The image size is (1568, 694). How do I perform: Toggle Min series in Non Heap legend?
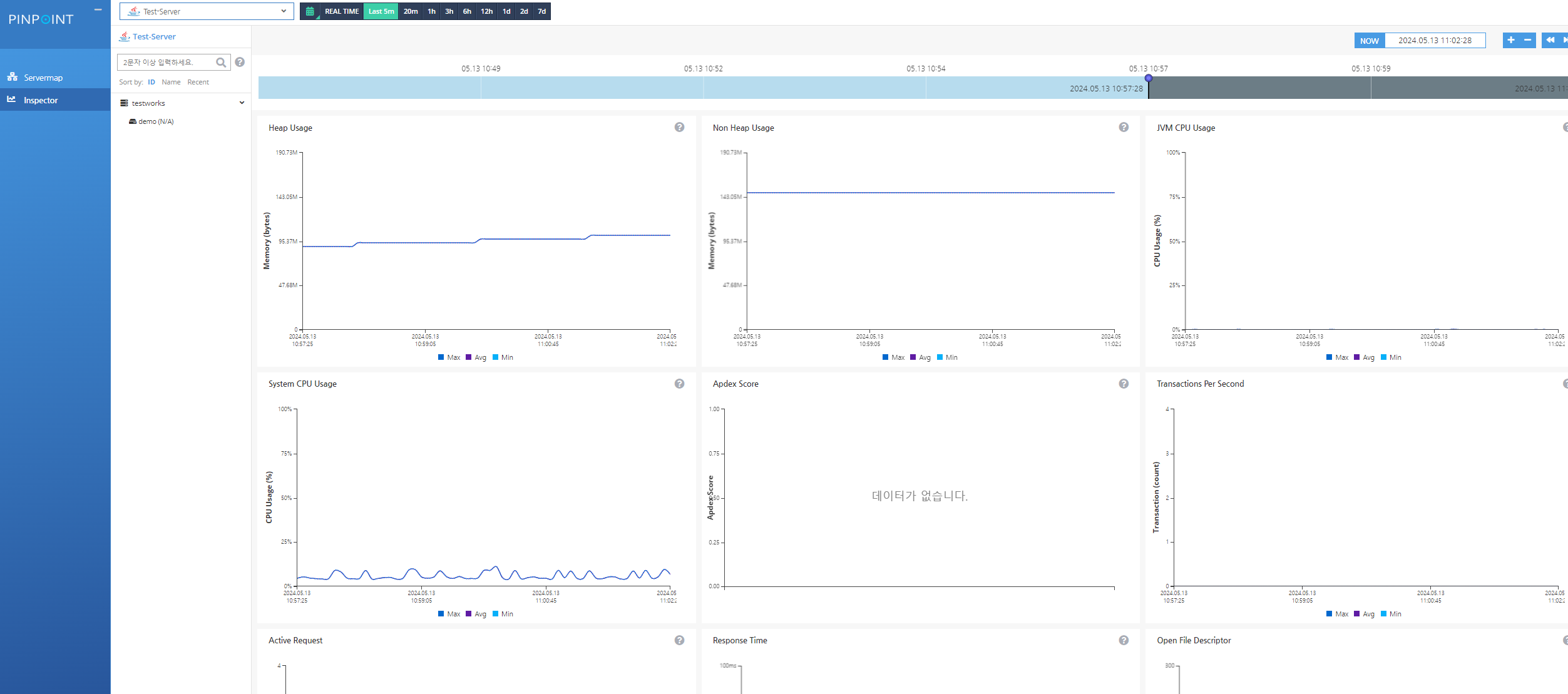tap(948, 357)
